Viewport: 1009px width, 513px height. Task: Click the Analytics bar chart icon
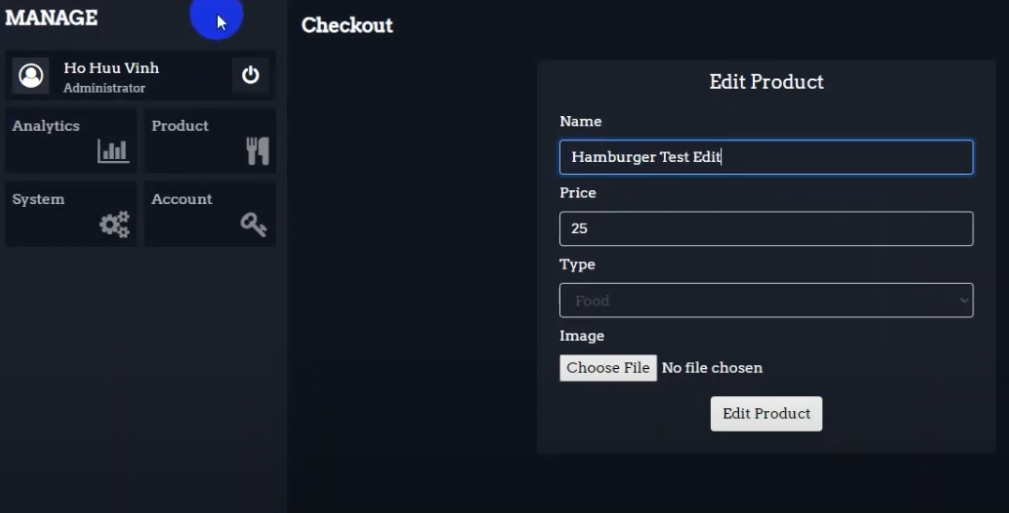(113, 151)
